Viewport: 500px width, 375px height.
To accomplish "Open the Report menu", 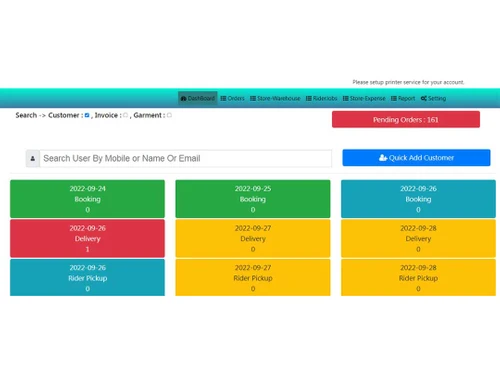I will tap(403, 98).
